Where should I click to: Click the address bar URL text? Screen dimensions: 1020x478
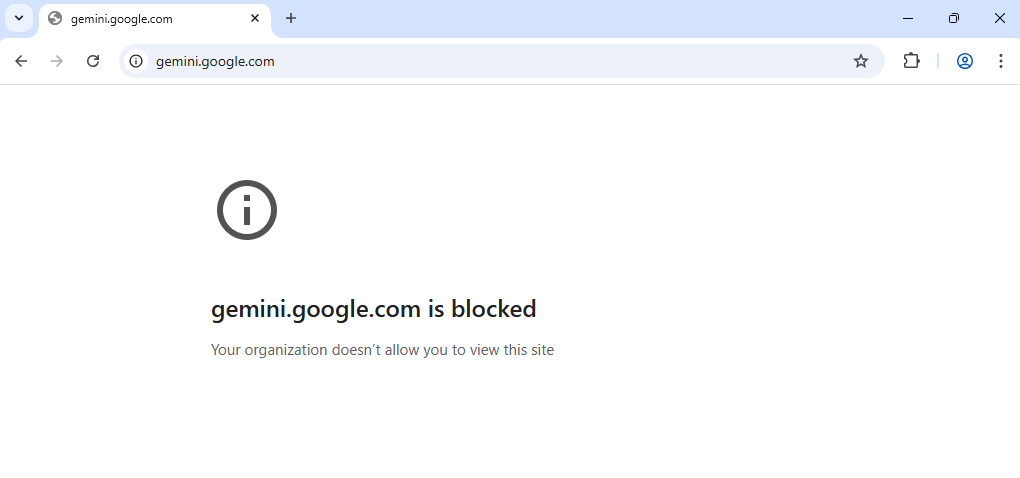pos(215,61)
